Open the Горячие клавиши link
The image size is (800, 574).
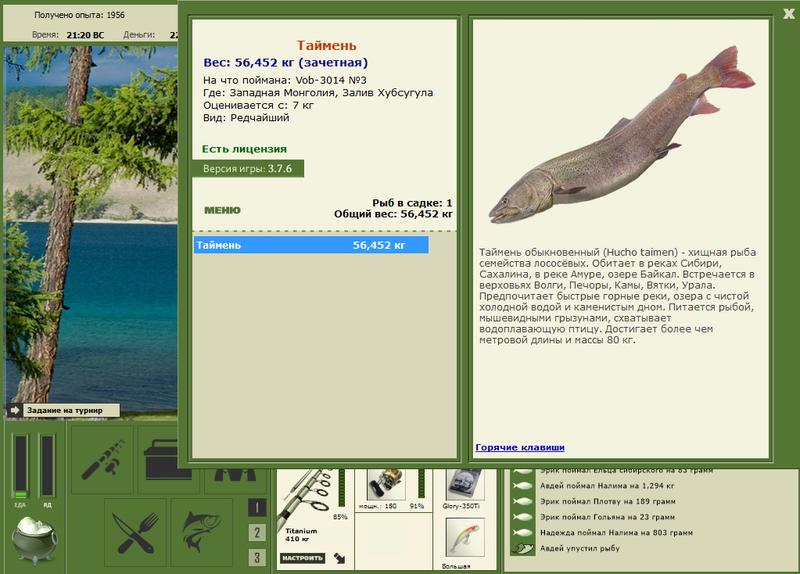[519, 447]
